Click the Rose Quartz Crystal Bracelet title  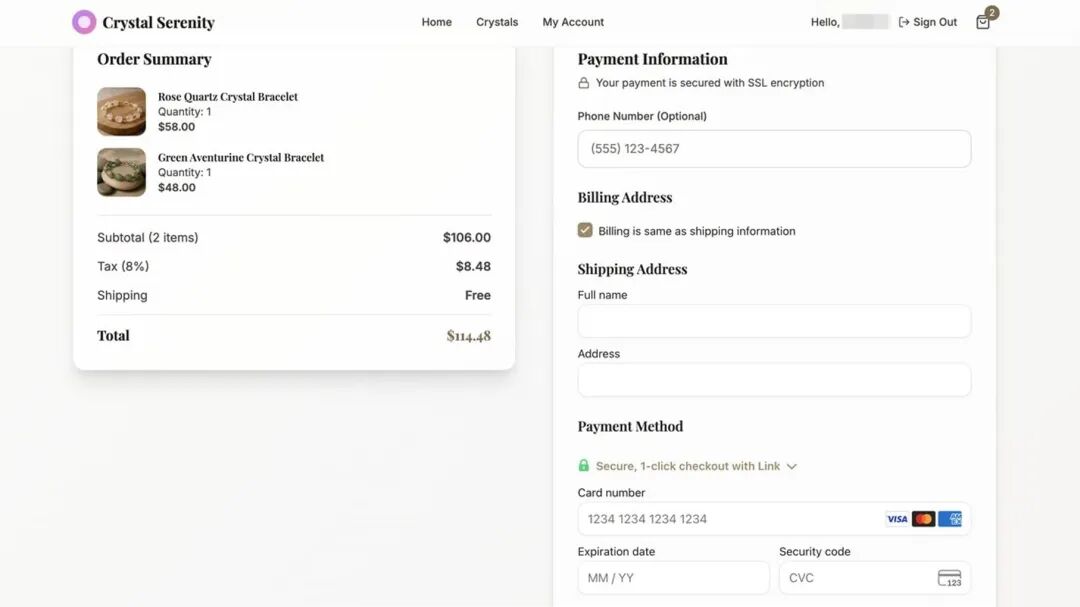pyautogui.click(x=228, y=96)
